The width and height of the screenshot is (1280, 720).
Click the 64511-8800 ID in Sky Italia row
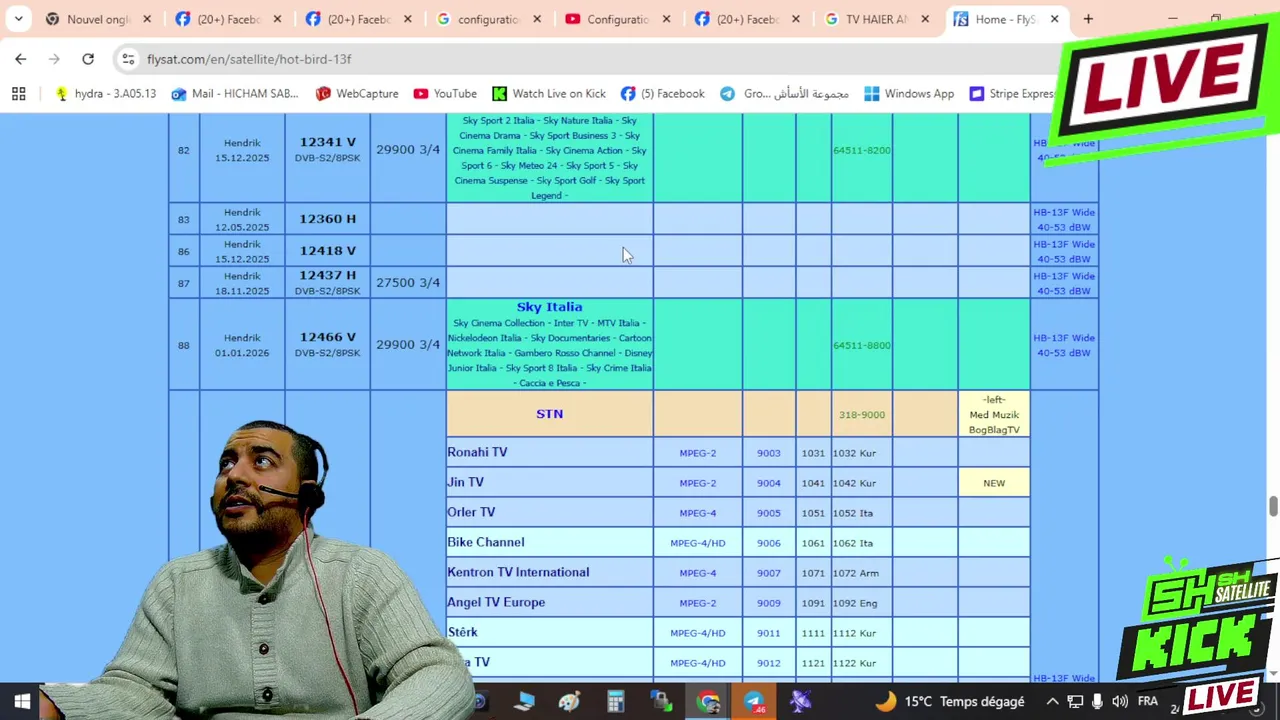[x=862, y=345]
